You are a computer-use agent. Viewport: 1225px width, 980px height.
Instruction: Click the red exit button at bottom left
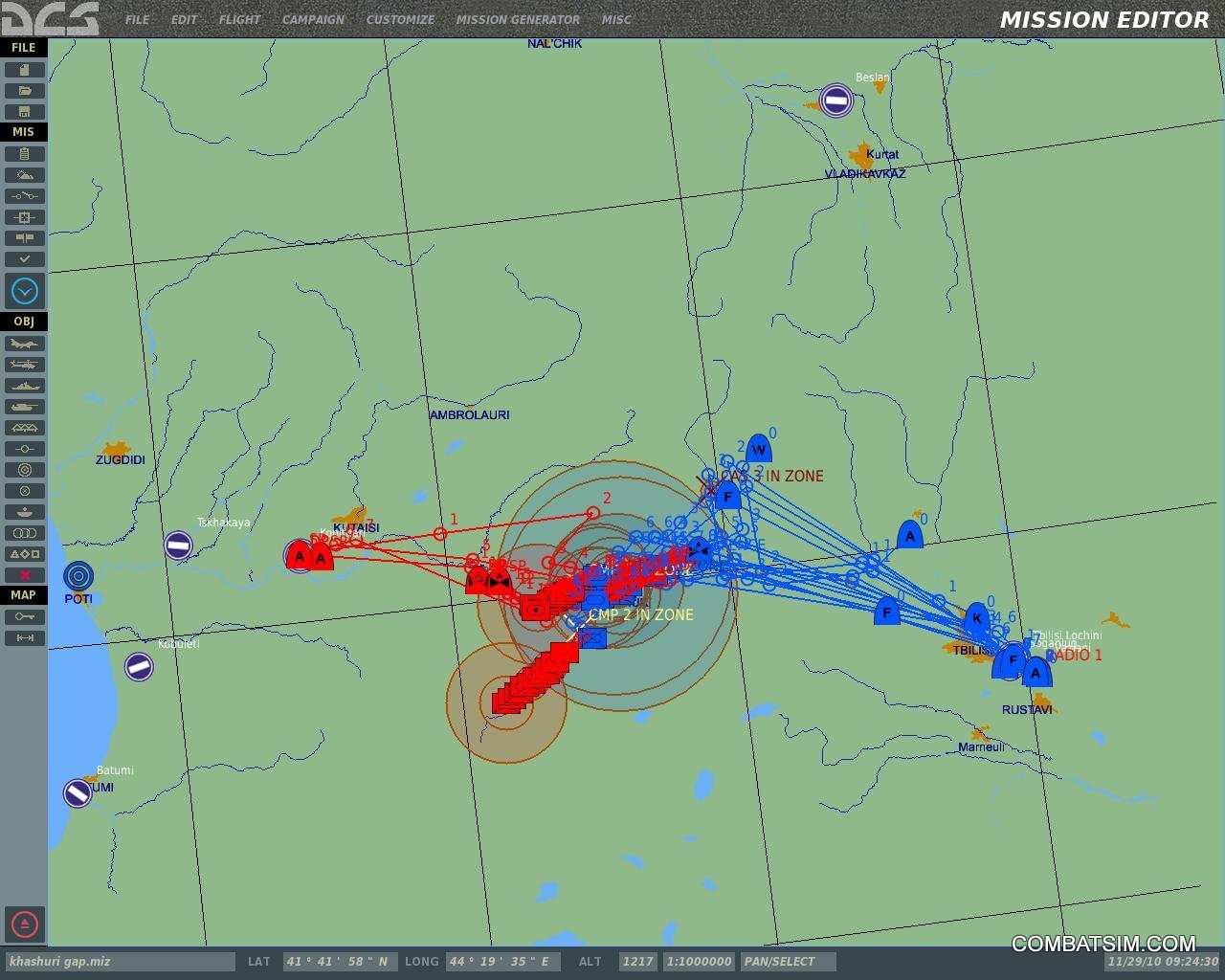coord(25,924)
